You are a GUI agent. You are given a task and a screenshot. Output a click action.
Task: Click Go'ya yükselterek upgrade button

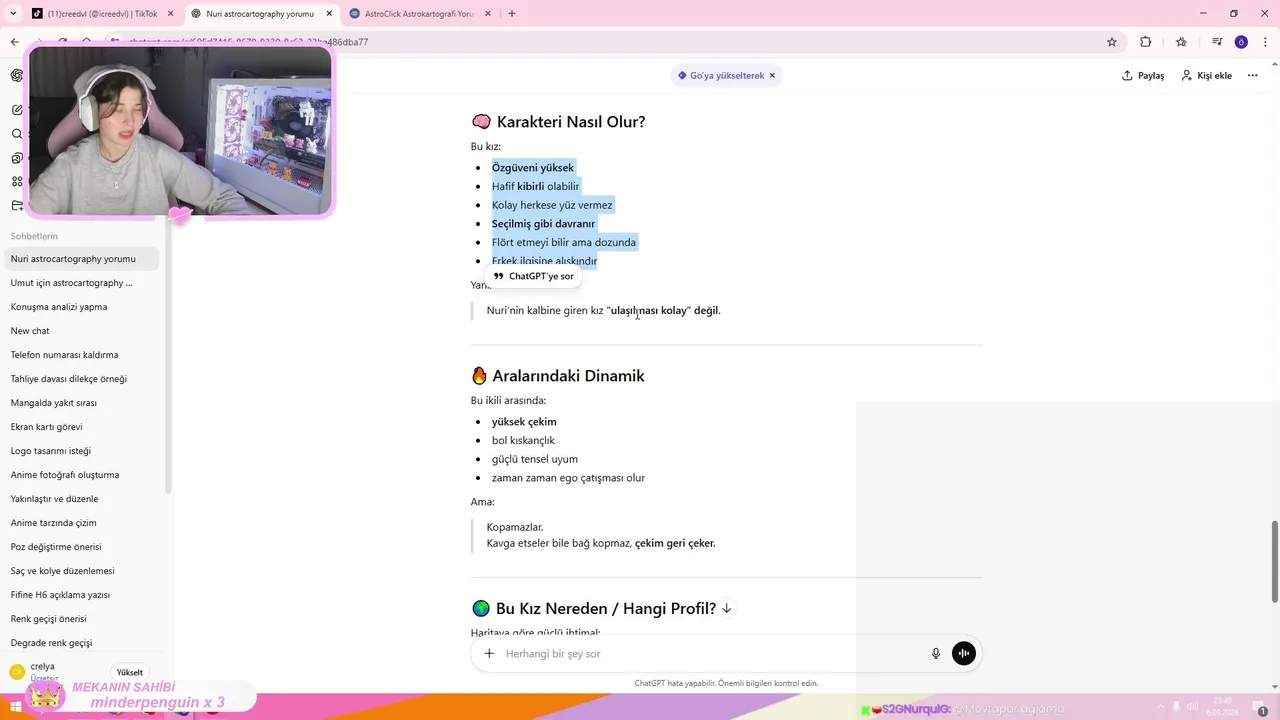[720, 75]
